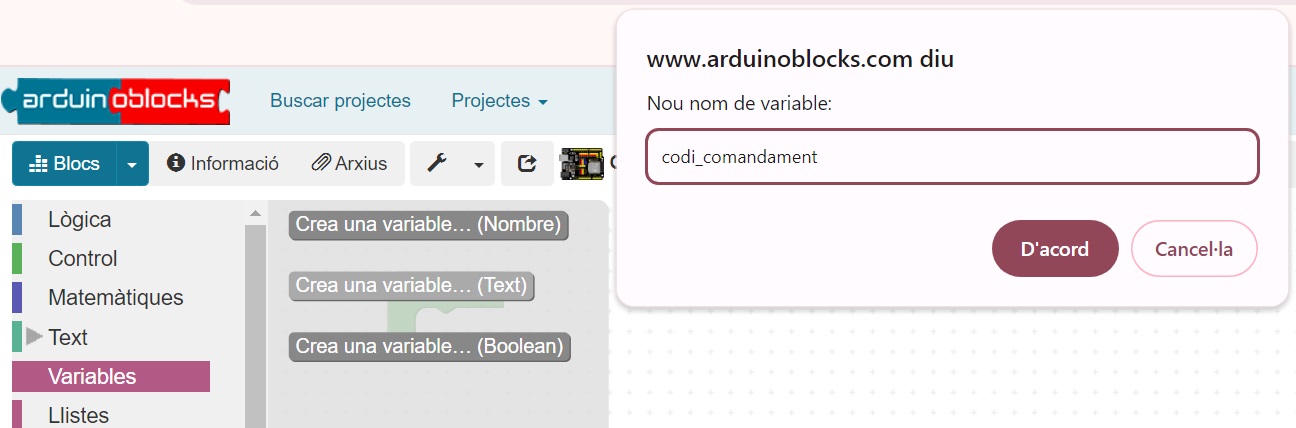This screenshot has height=428, width=1296.
Task: Select the Variables category
Action: tap(92, 377)
